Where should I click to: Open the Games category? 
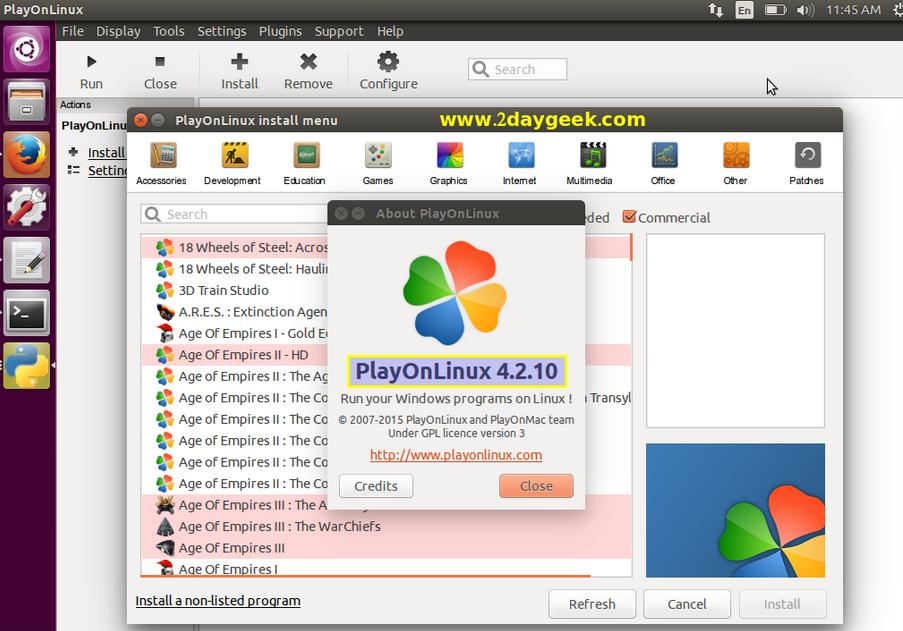coord(378,164)
